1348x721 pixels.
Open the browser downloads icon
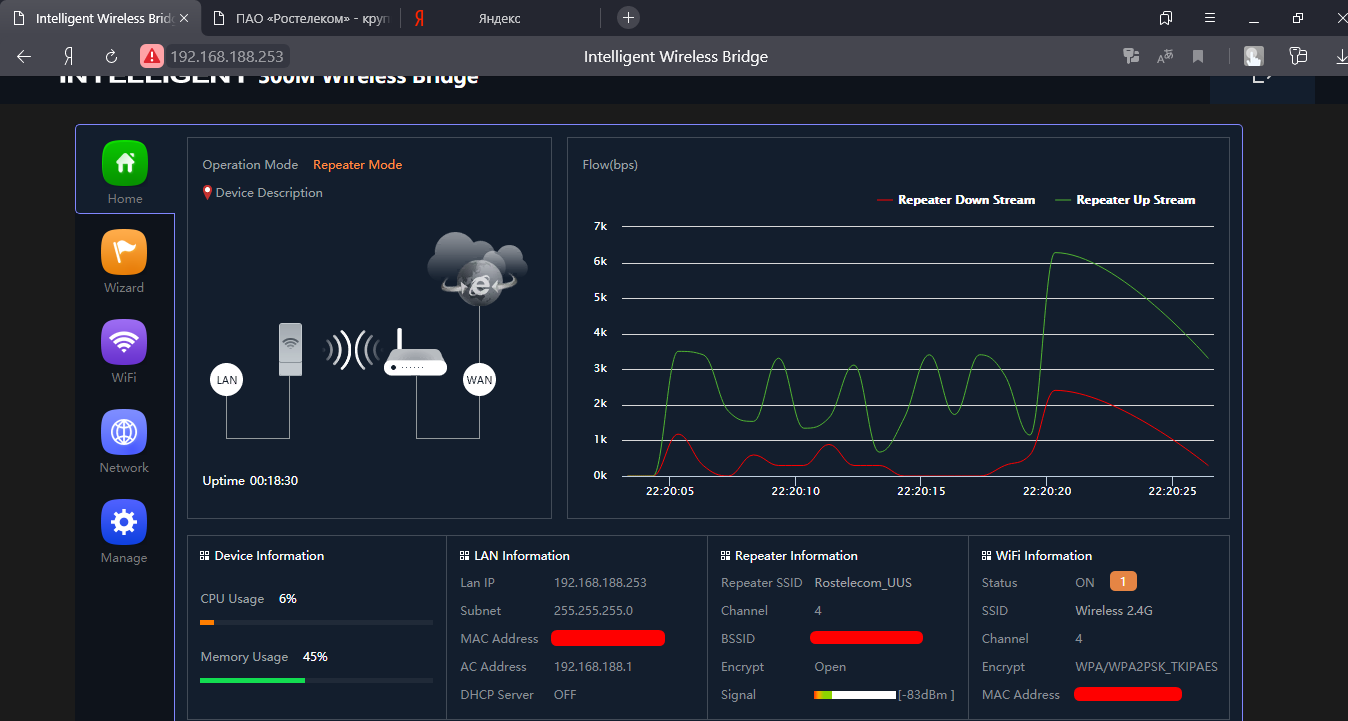pyautogui.click(x=1340, y=57)
